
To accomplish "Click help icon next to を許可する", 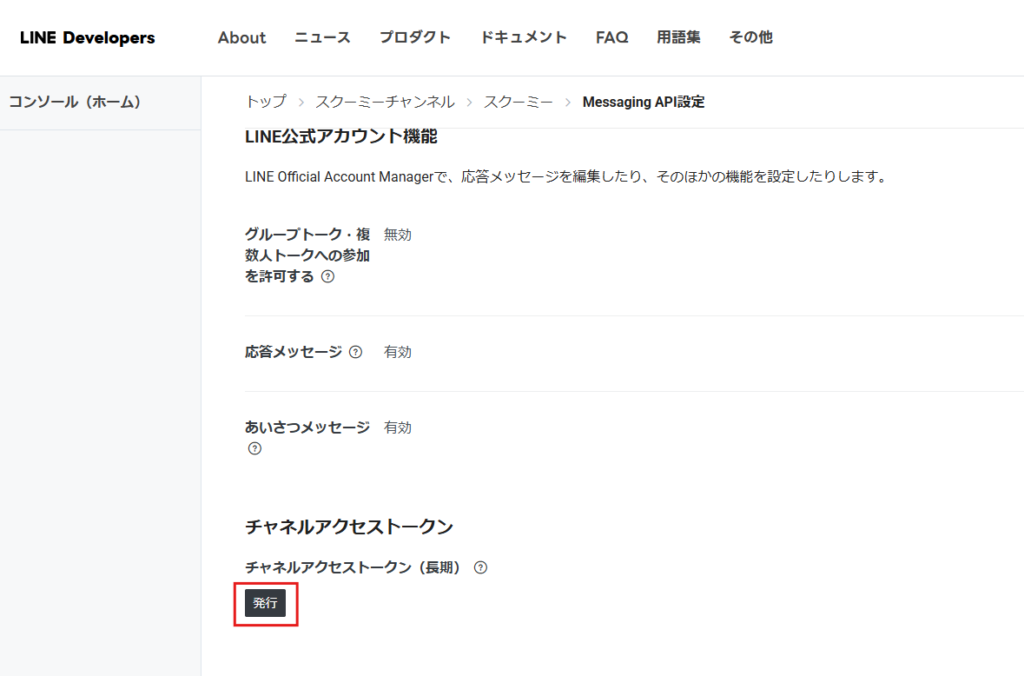I will pyautogui.click(x=328, y=276).
